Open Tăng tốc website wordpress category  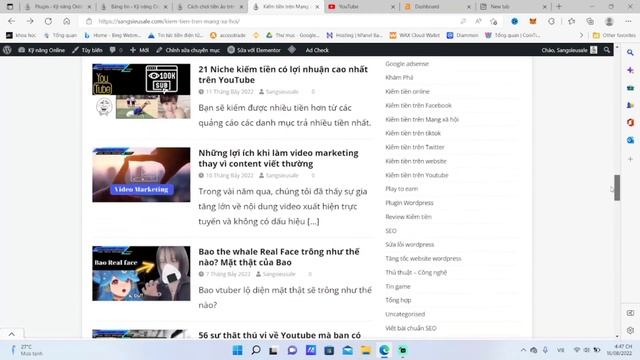click(x=423, y=258)
